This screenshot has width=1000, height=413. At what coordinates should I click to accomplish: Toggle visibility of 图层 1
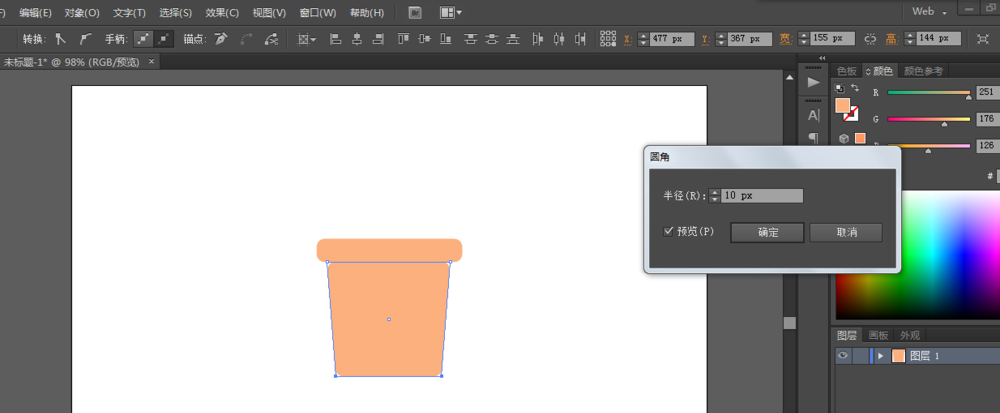point(843,356)
